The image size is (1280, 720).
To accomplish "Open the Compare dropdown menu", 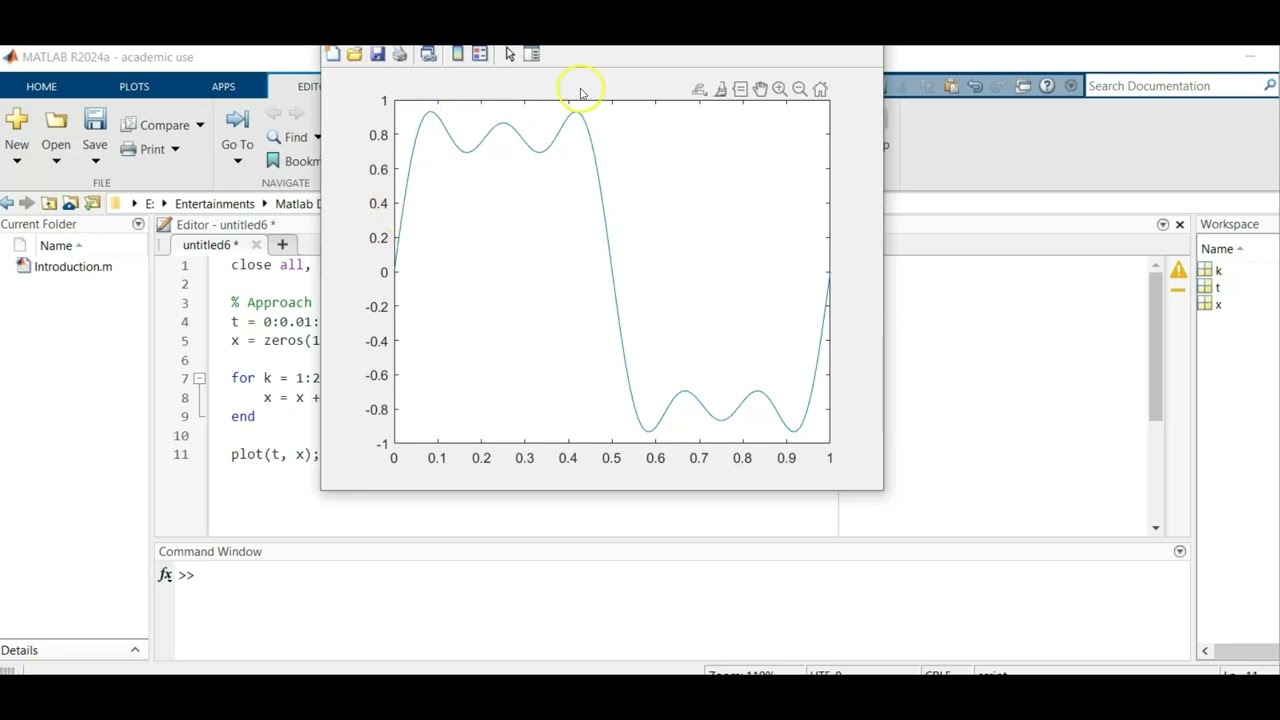I will [x=199, y=125].
